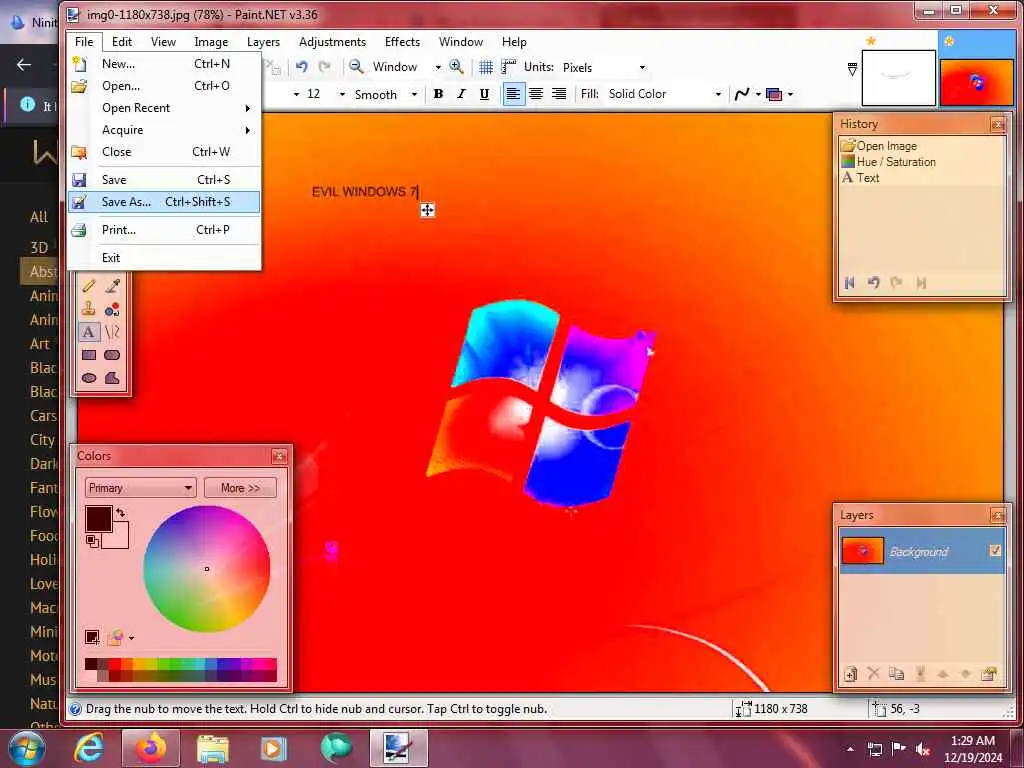The height and width of the screenshot is (768, 1024).
Task: Reset colors to black and white icon
Action: click(x=92, y=541)
